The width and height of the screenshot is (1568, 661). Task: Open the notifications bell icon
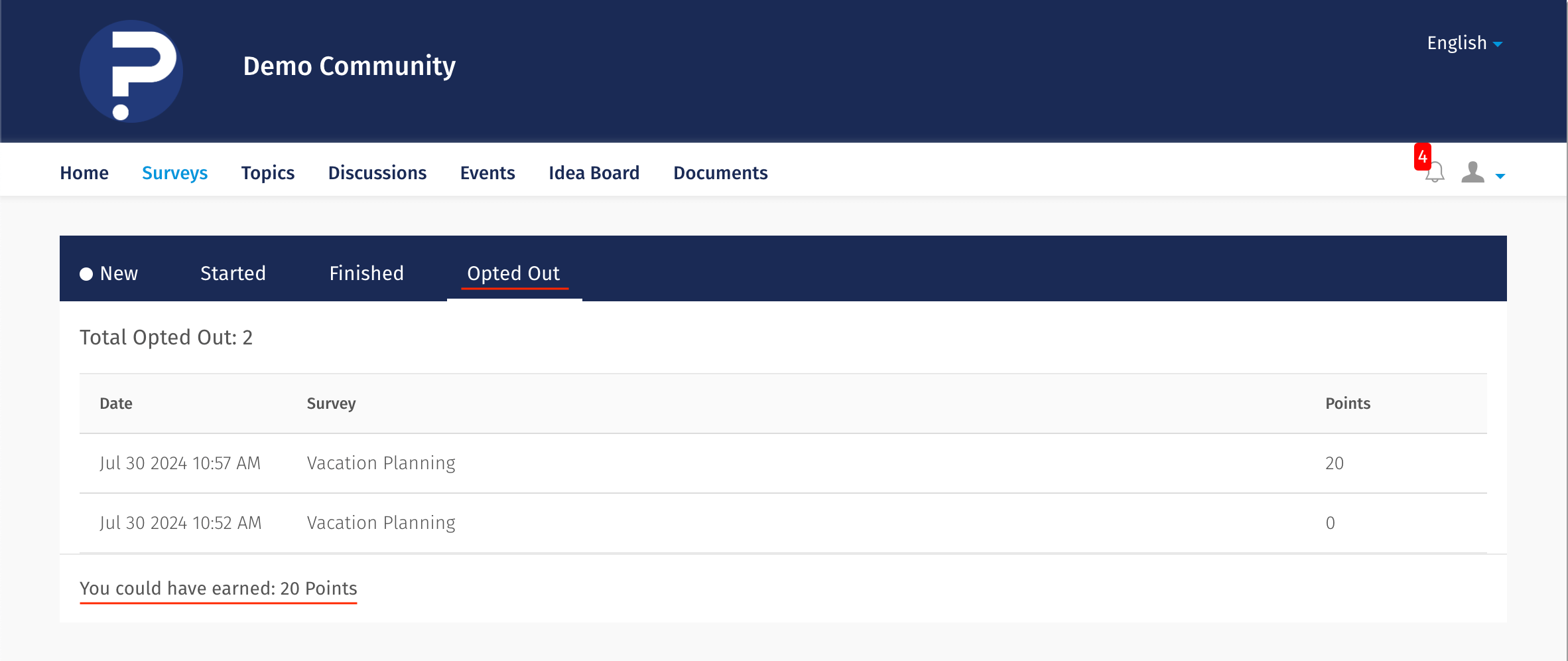[1435, 173]
